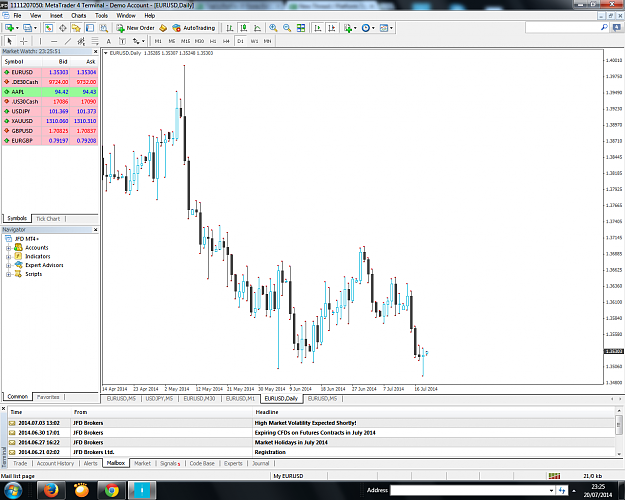The height and width of the screenshot is (500, 625).
Task: Toggle Chart Shift
Action: click(331, 28)
